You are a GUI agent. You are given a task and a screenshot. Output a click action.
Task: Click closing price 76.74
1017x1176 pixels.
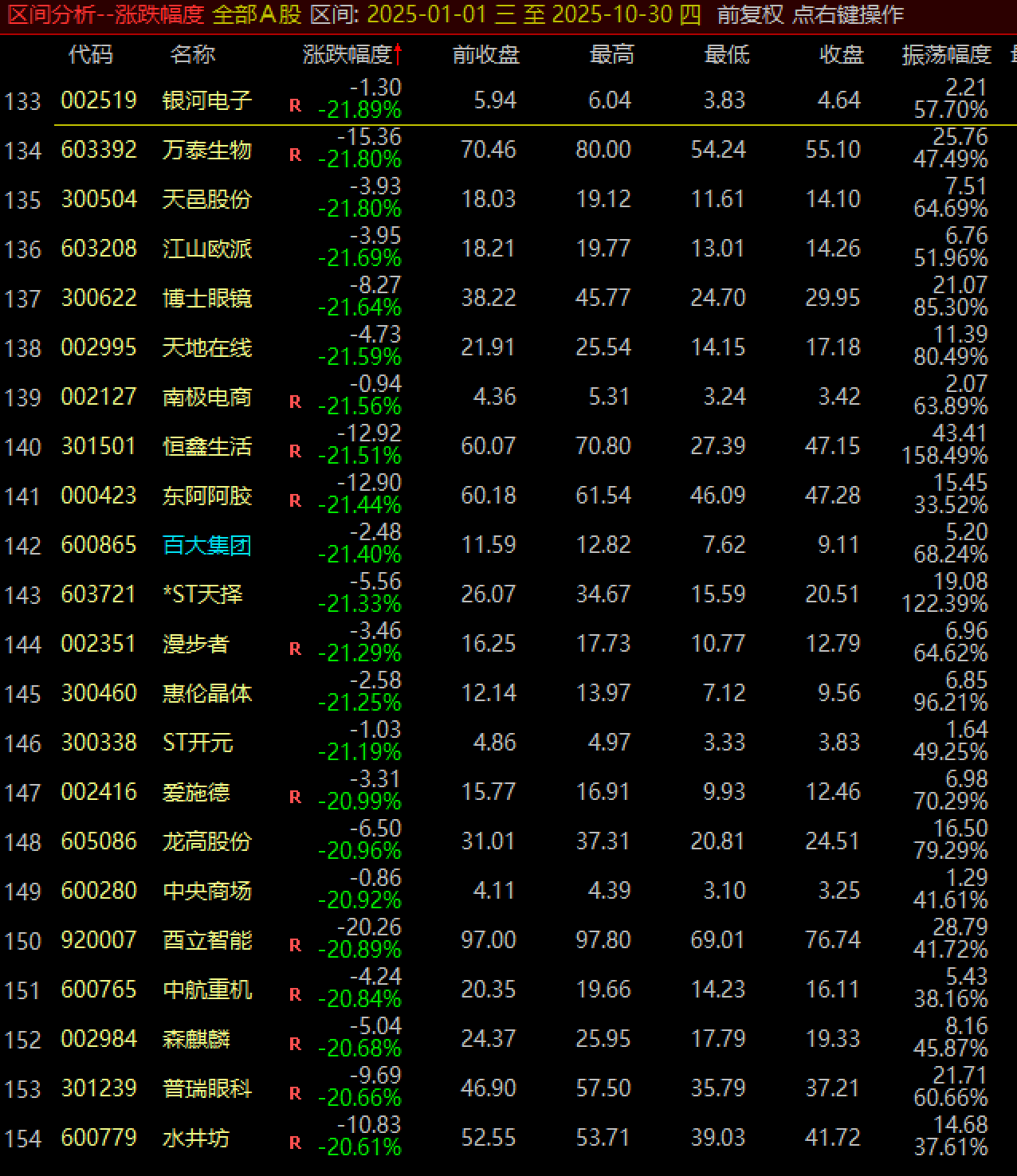coord(833,940)
